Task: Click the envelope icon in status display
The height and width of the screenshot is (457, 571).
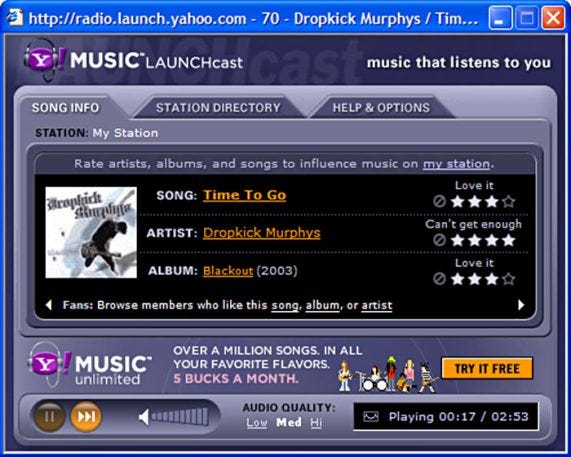Action: (371, 417)
